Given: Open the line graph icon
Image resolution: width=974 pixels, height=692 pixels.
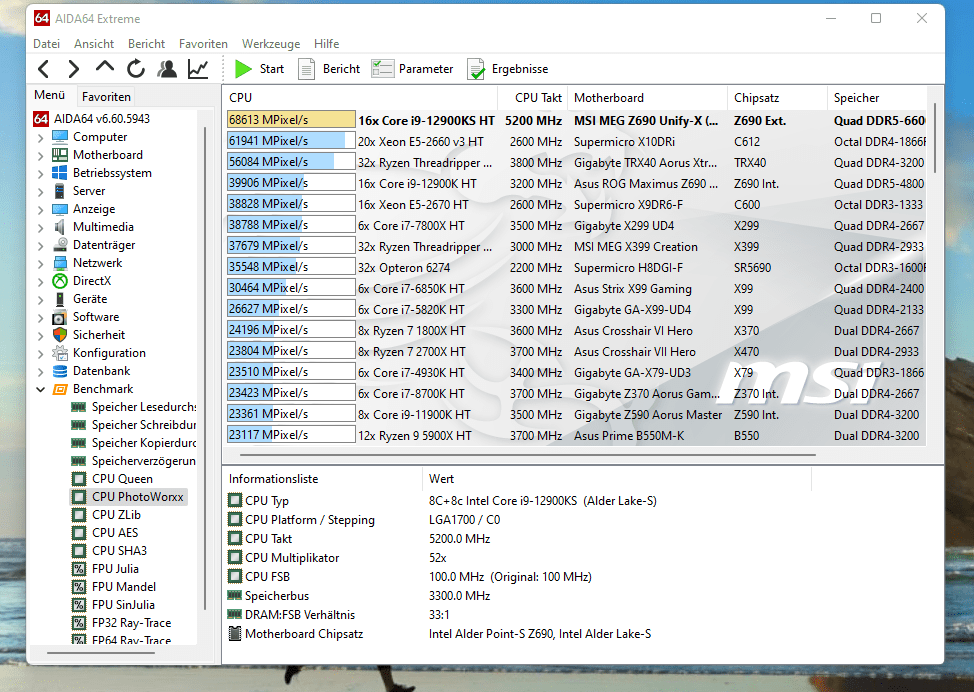Looking at the screenshot, I should [198, 69].
